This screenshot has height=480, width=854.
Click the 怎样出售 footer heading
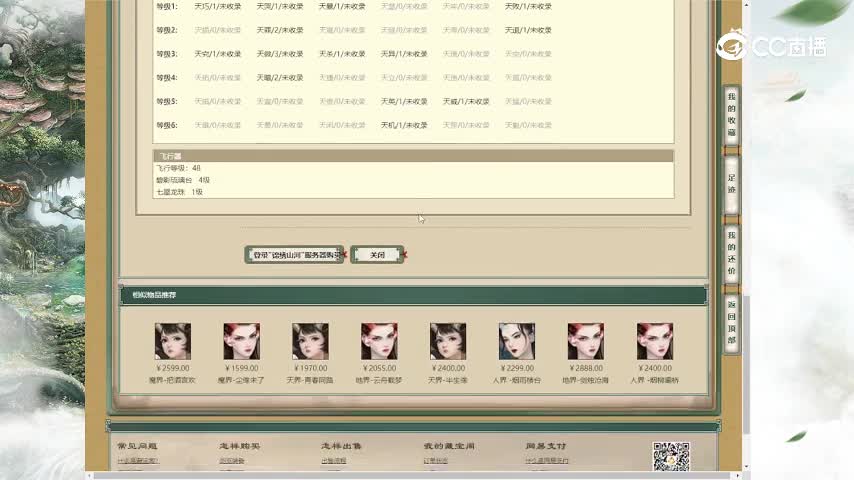tap(341, 446)
